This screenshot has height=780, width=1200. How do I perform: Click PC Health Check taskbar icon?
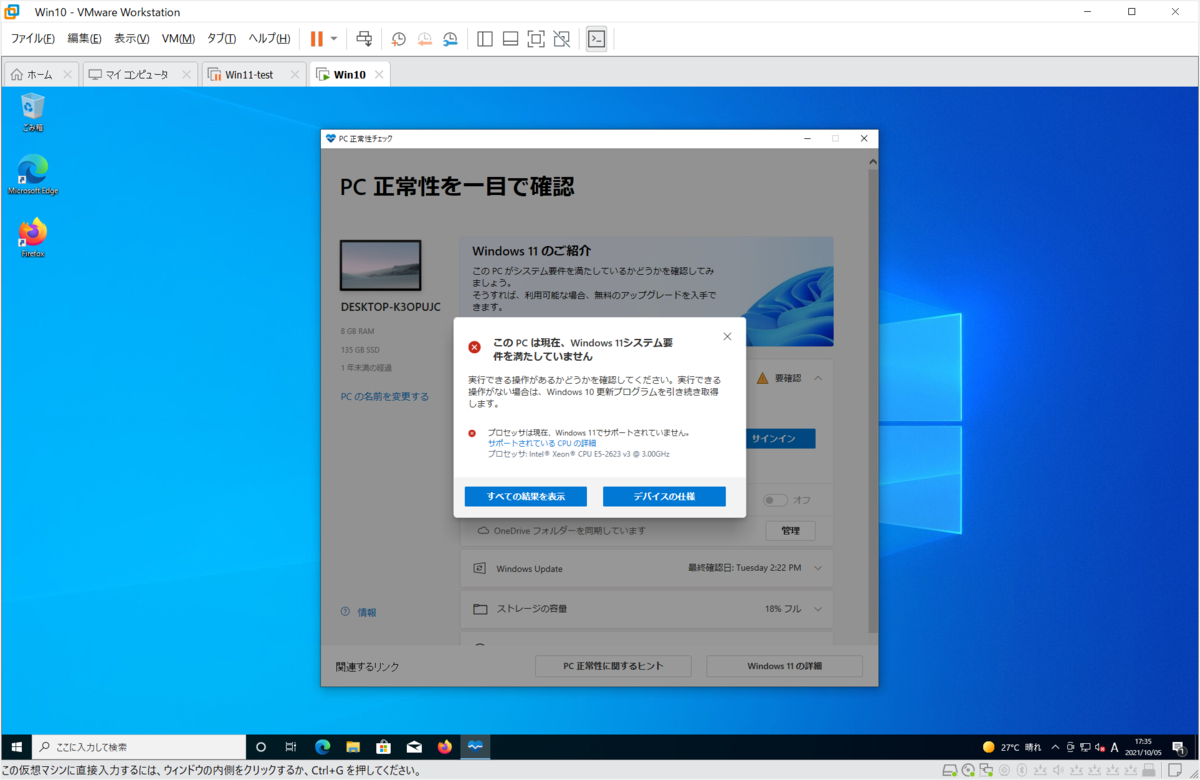475,747
